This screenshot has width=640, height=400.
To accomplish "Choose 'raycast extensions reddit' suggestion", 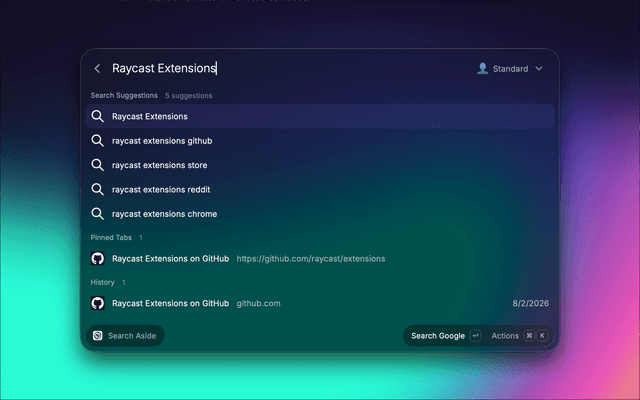I will click(320, 189).
